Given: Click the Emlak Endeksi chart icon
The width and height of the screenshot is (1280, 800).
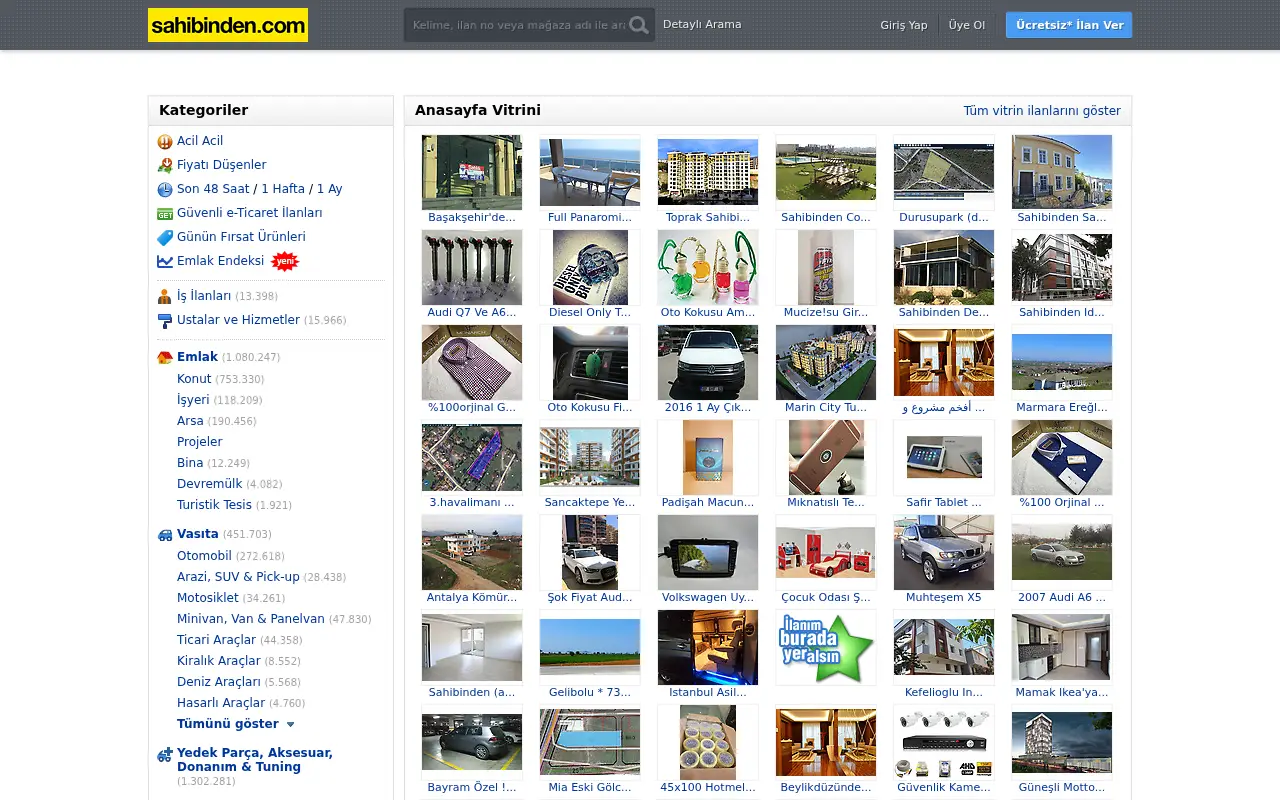Looking at the screenshot, I should coord(165,261).
